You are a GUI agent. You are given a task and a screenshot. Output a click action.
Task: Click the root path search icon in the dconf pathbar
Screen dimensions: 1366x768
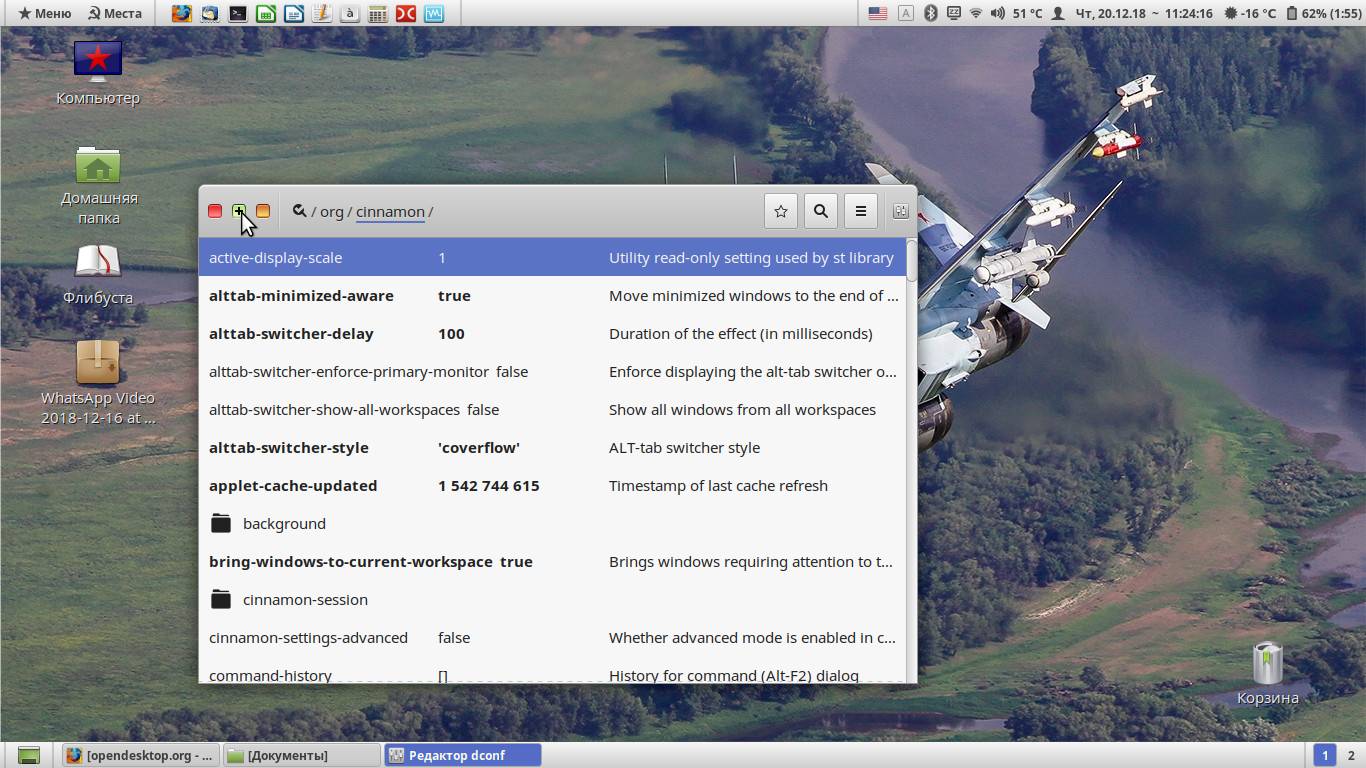[x=299, y=211]
